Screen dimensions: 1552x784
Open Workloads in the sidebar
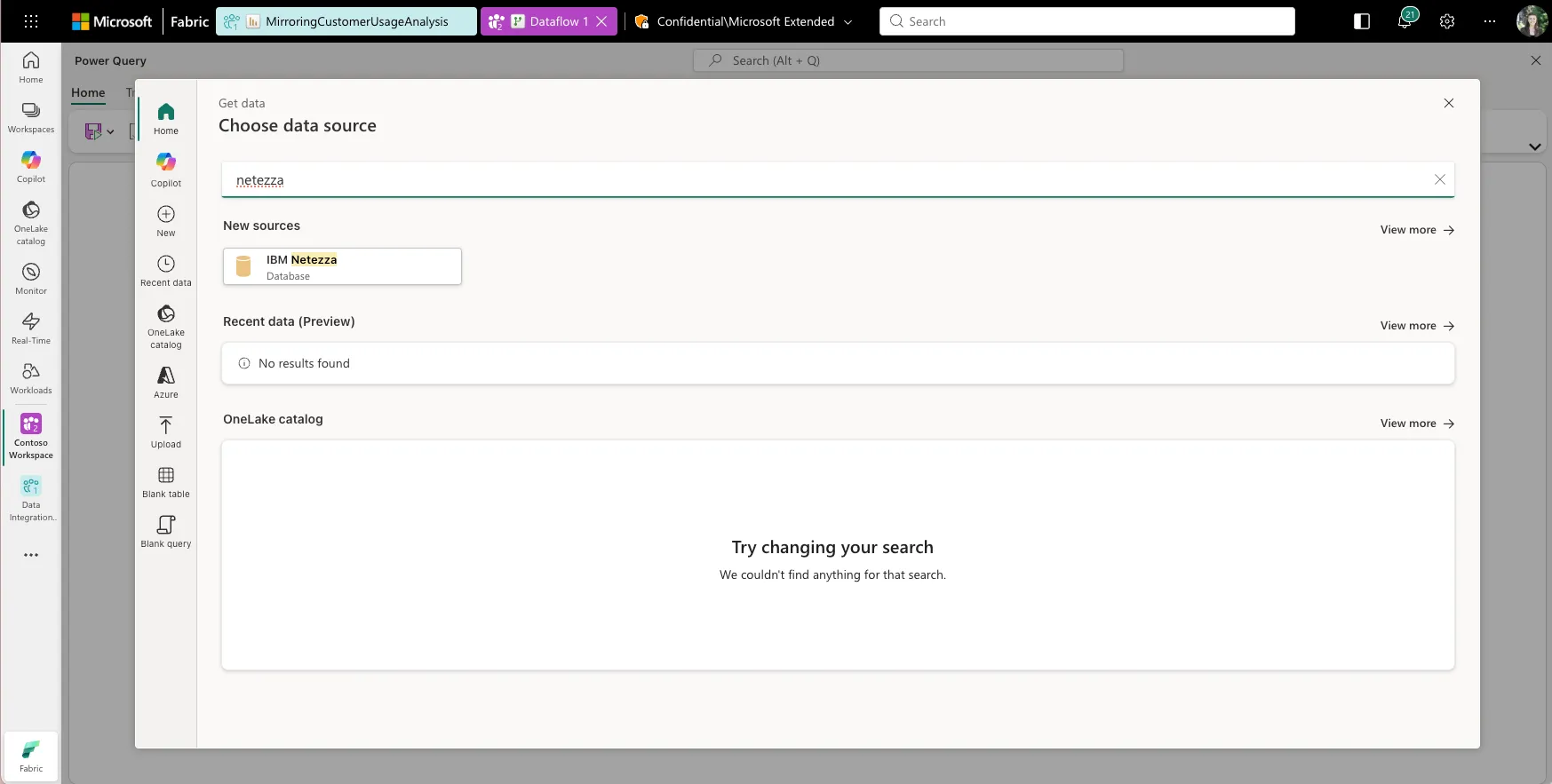[x=31, y=377]
